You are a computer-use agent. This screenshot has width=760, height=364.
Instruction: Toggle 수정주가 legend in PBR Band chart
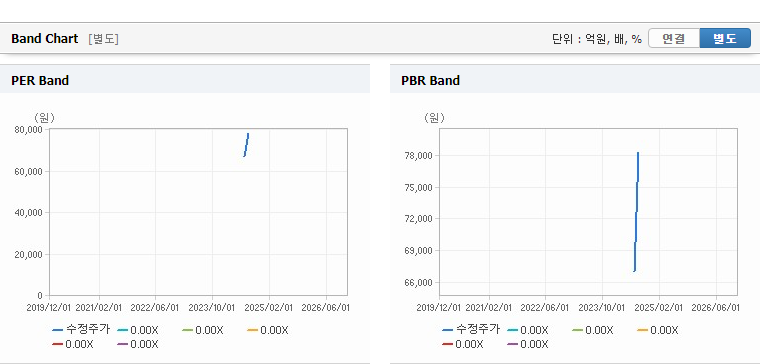(x=471, y=330)
